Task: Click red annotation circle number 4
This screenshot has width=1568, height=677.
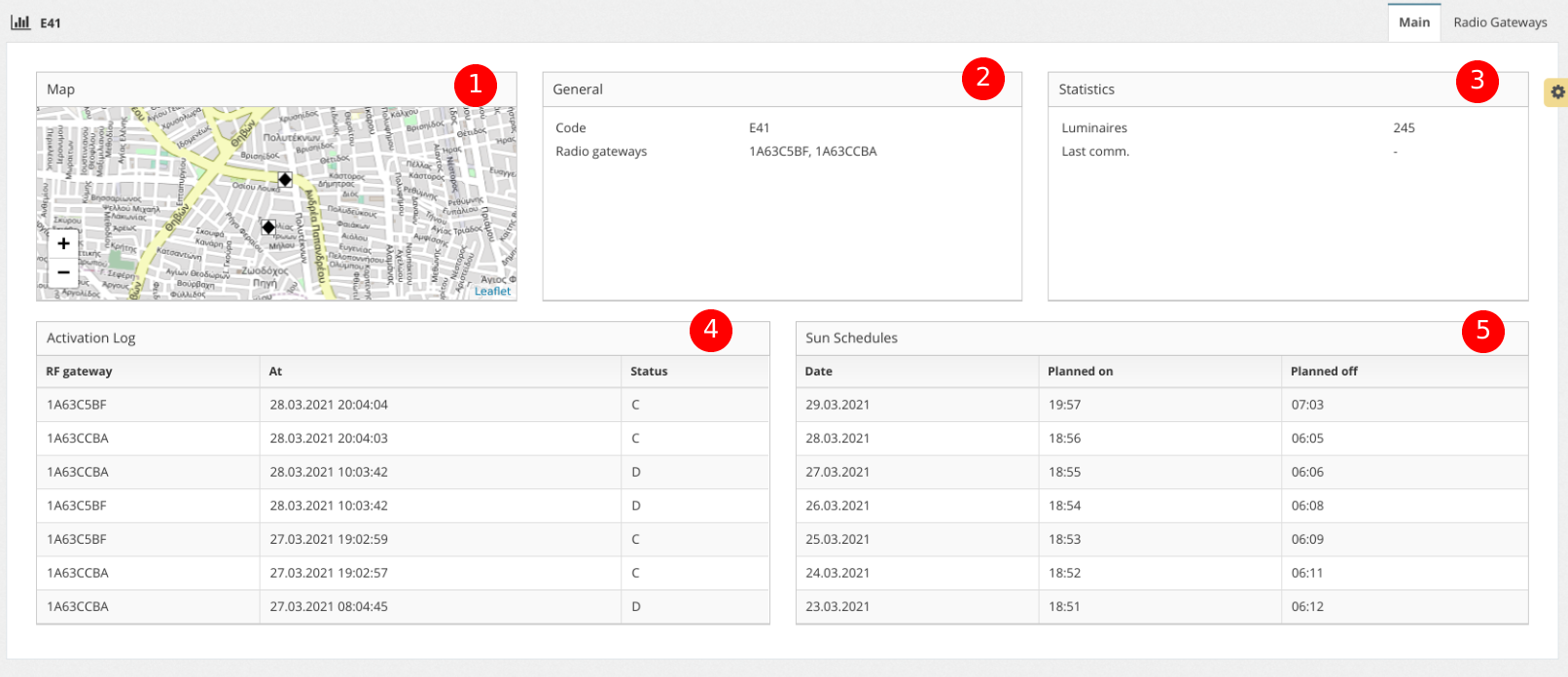Action: click(x=710, y=330)
